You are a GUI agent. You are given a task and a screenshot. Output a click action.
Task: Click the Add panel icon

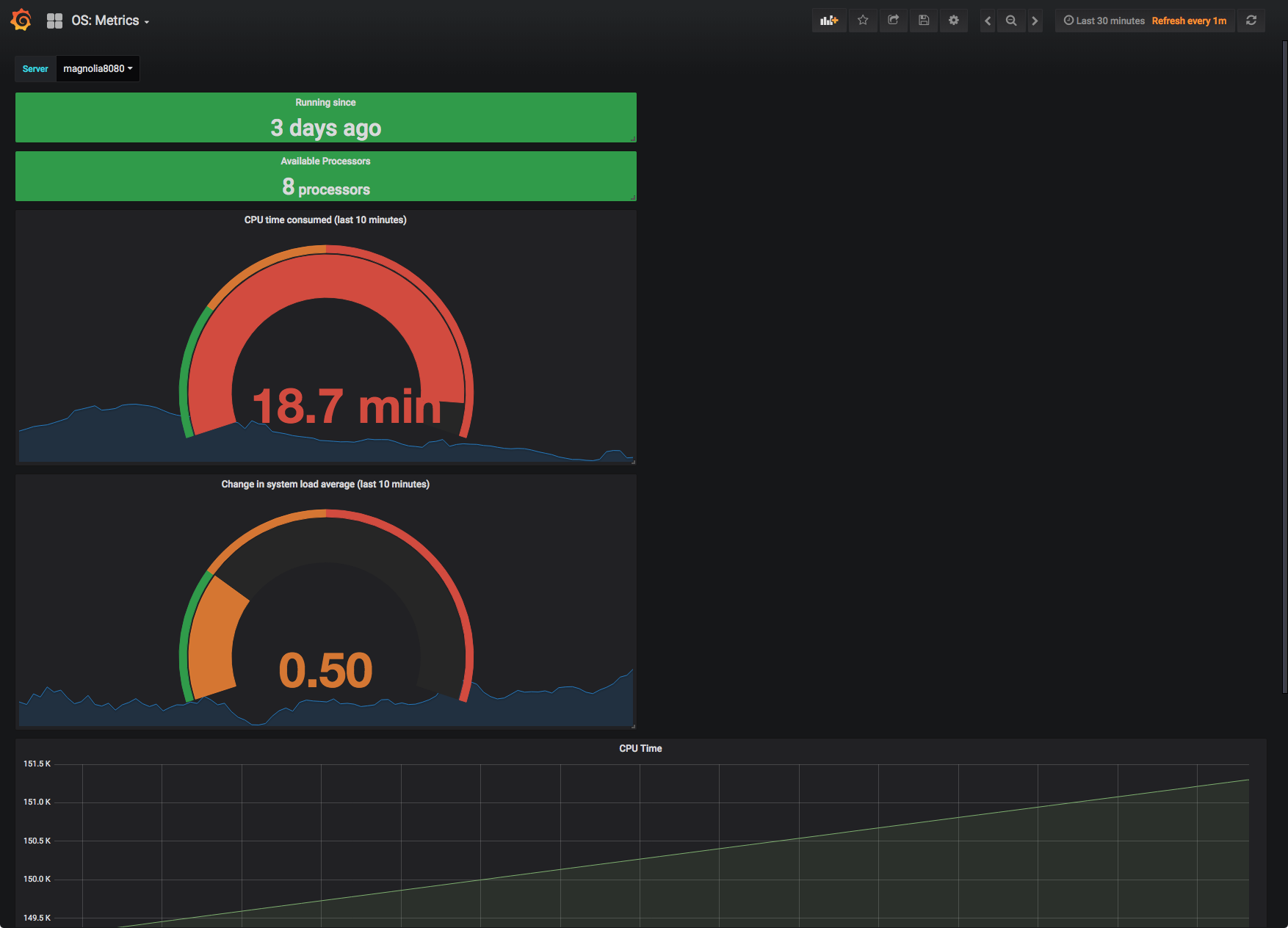[828, 20]
